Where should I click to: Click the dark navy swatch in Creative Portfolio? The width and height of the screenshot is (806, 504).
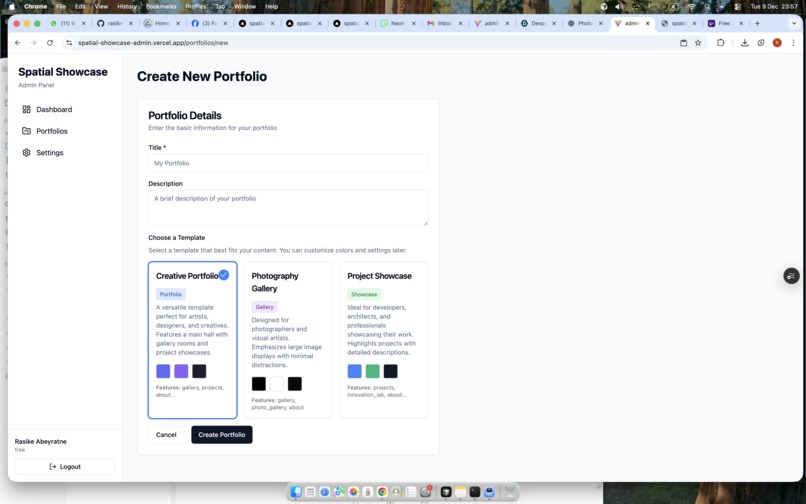point(199,371)
